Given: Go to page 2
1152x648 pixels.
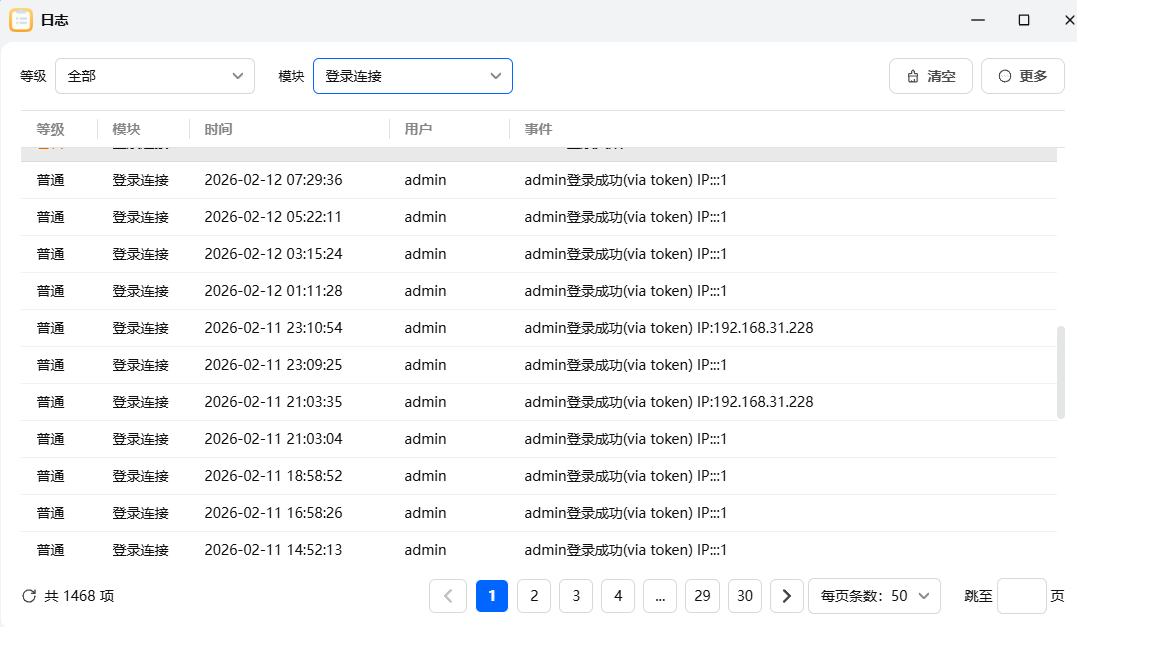Looking at the screenshot, I should click(x=534, y=596).
